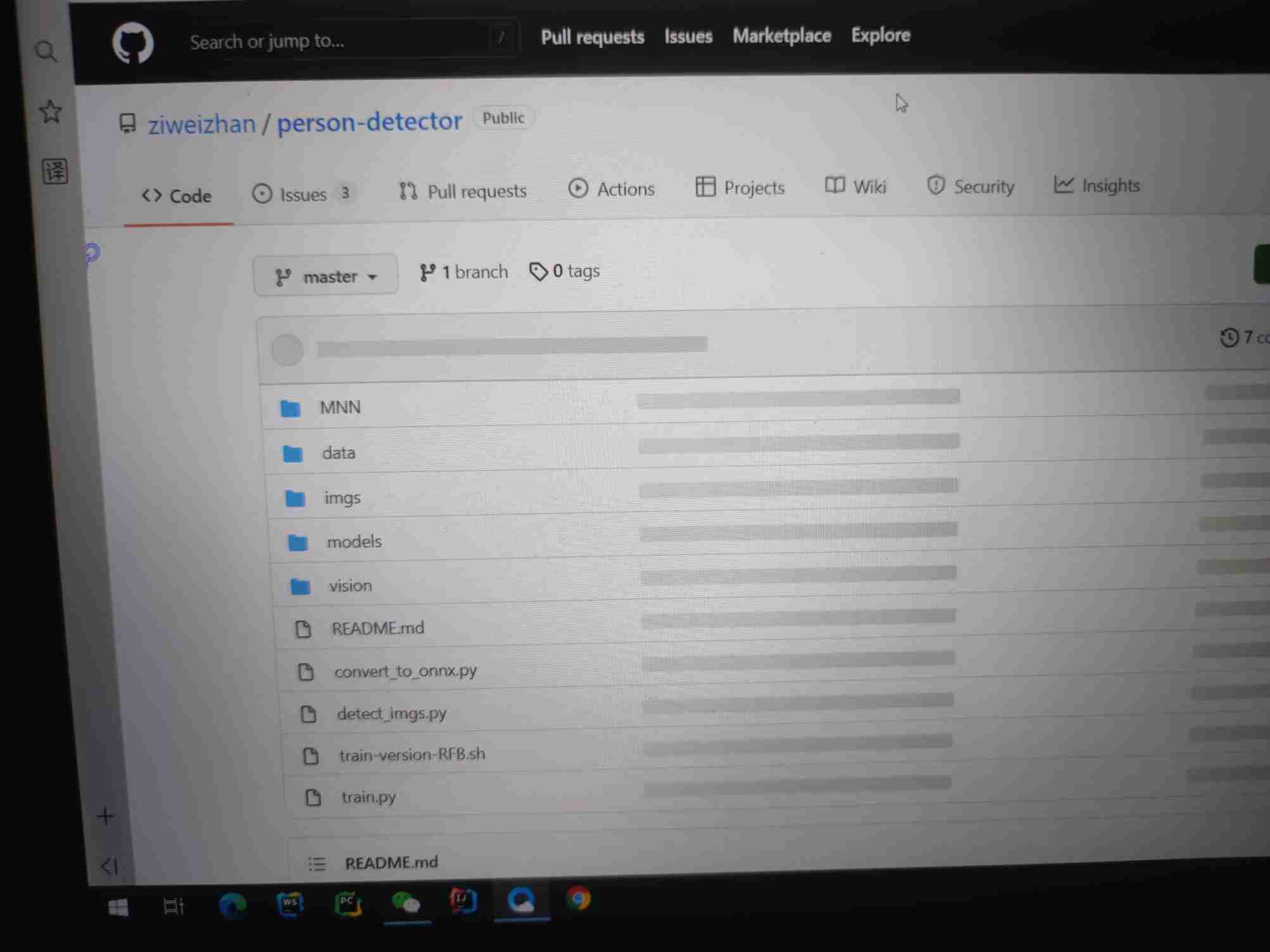Open Task View on taskbar

coord(173,906)
